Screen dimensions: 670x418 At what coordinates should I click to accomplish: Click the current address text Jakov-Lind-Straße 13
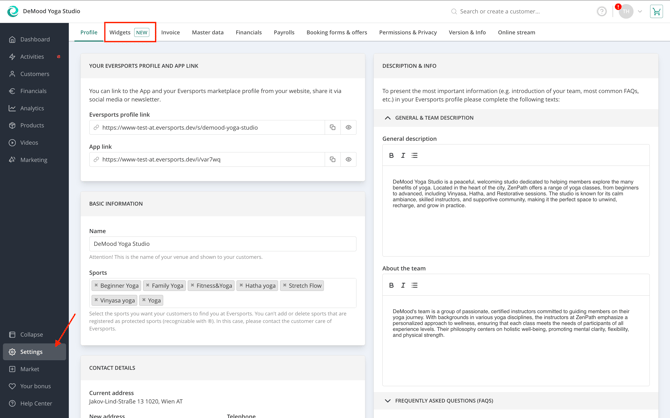(136, 402)
